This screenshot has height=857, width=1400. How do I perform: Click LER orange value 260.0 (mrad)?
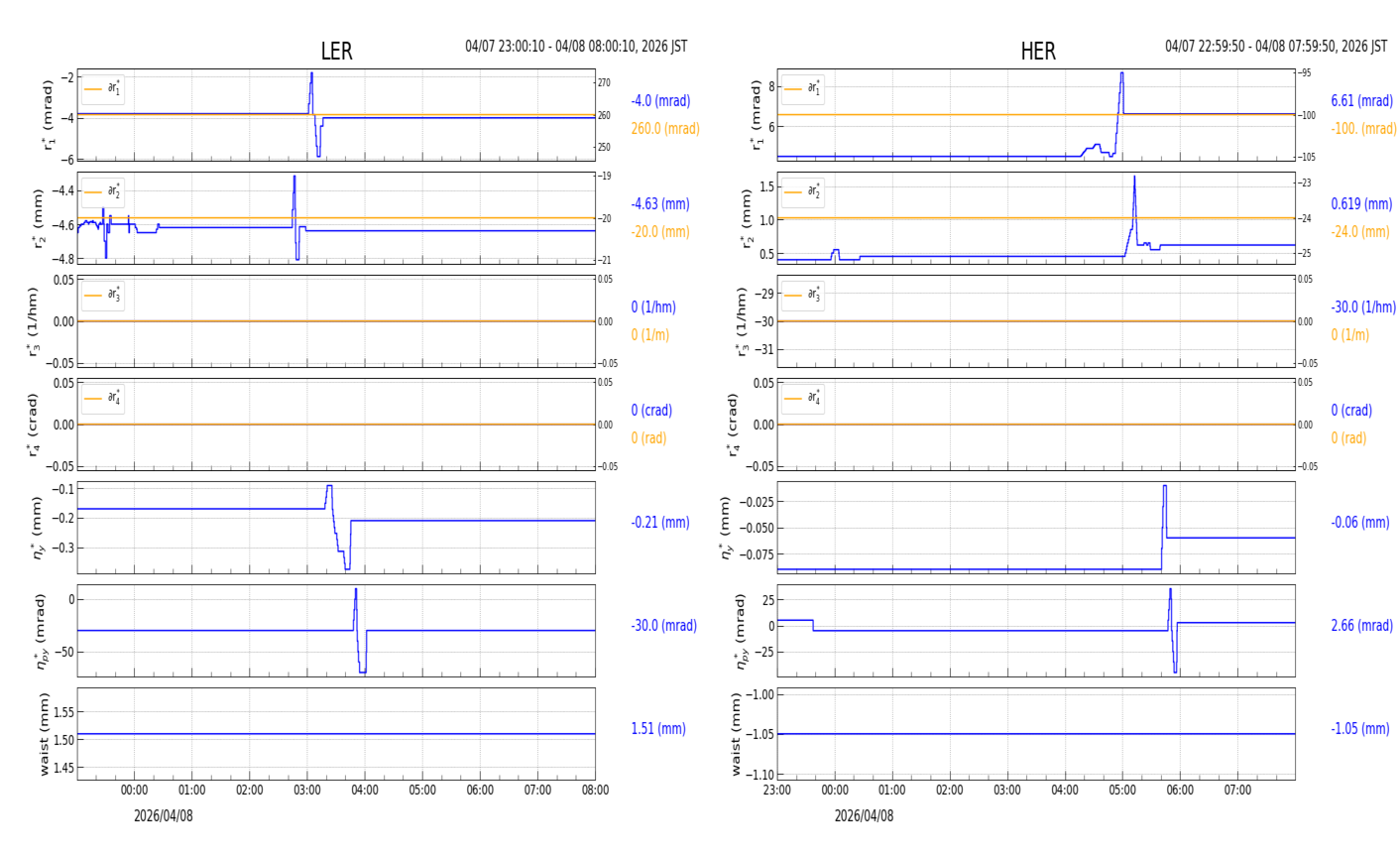(664, 129)
